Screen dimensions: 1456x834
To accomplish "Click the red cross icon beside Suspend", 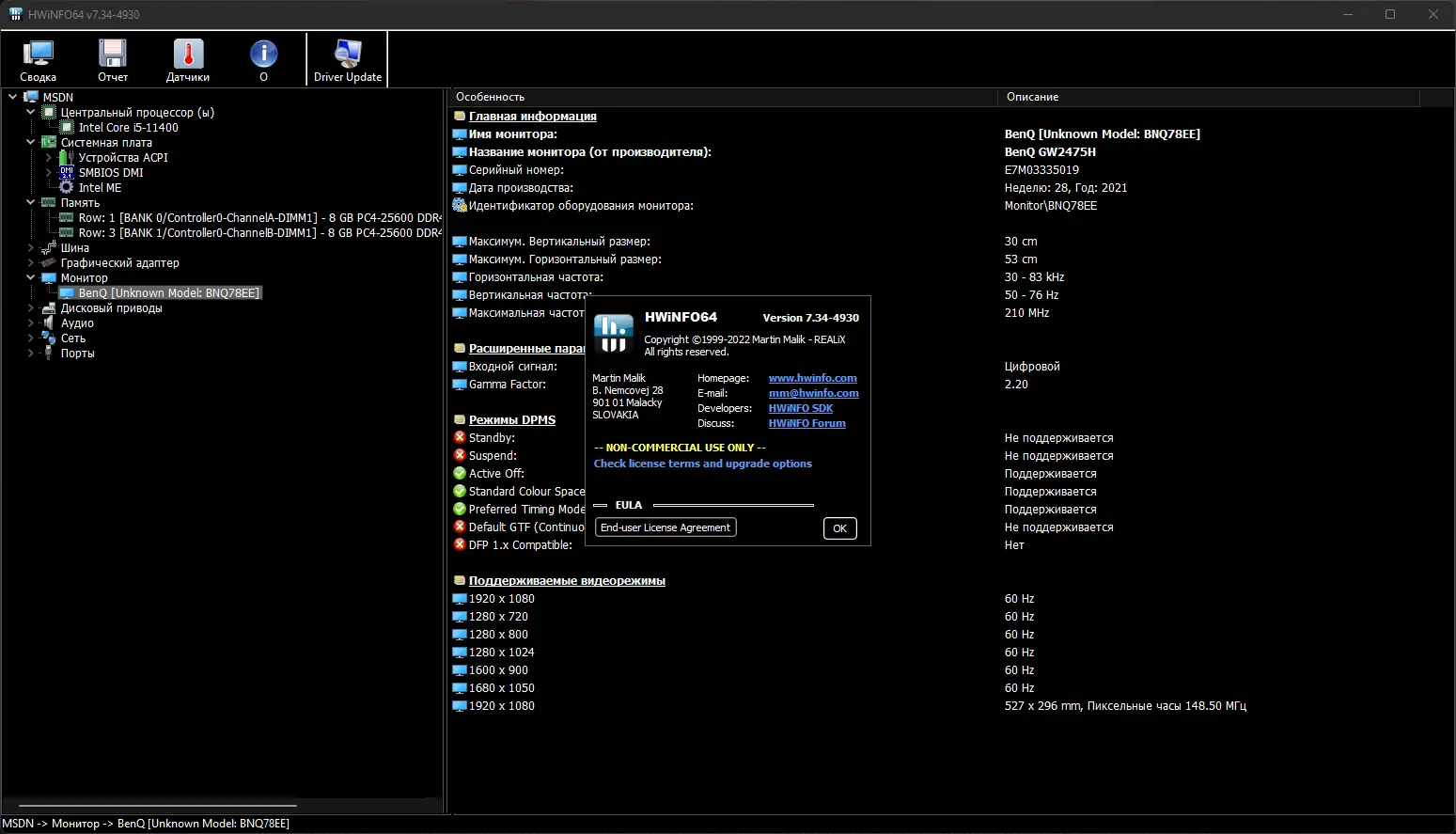I will pyautogui.click(x=460, y=455).
